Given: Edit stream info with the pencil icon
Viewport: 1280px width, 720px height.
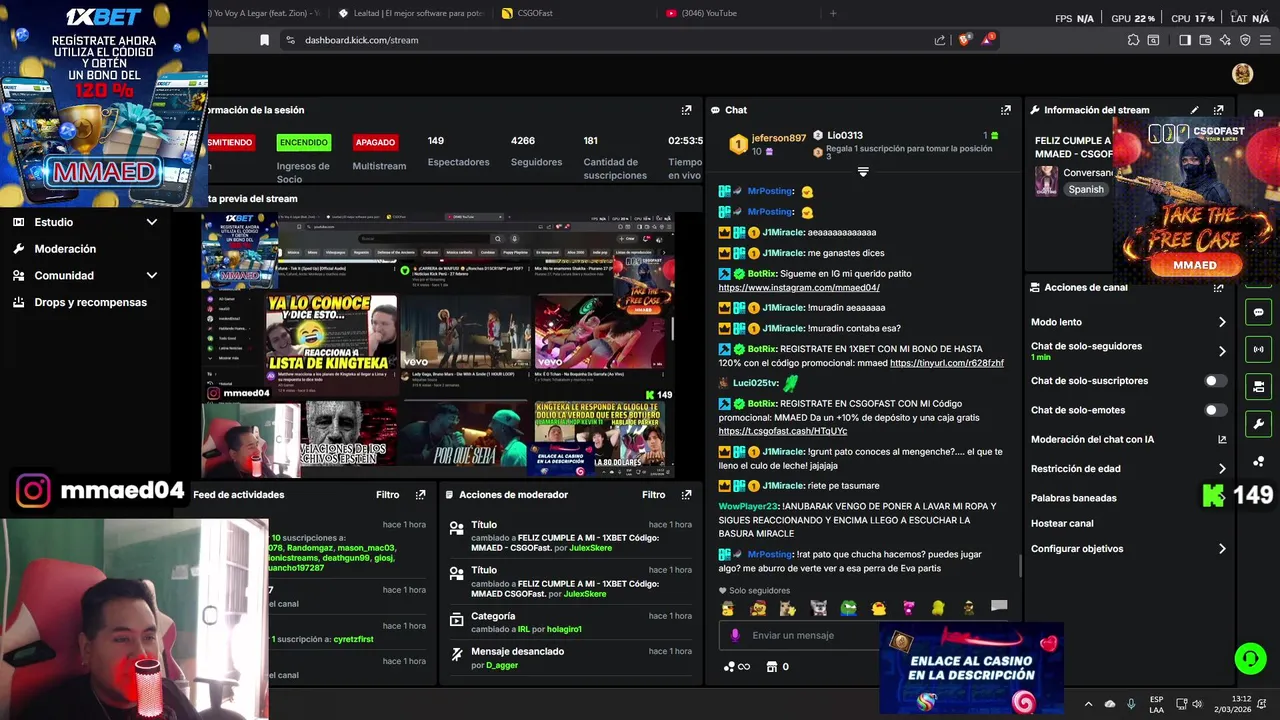Looking at the screenshot, I should 1194,110.
